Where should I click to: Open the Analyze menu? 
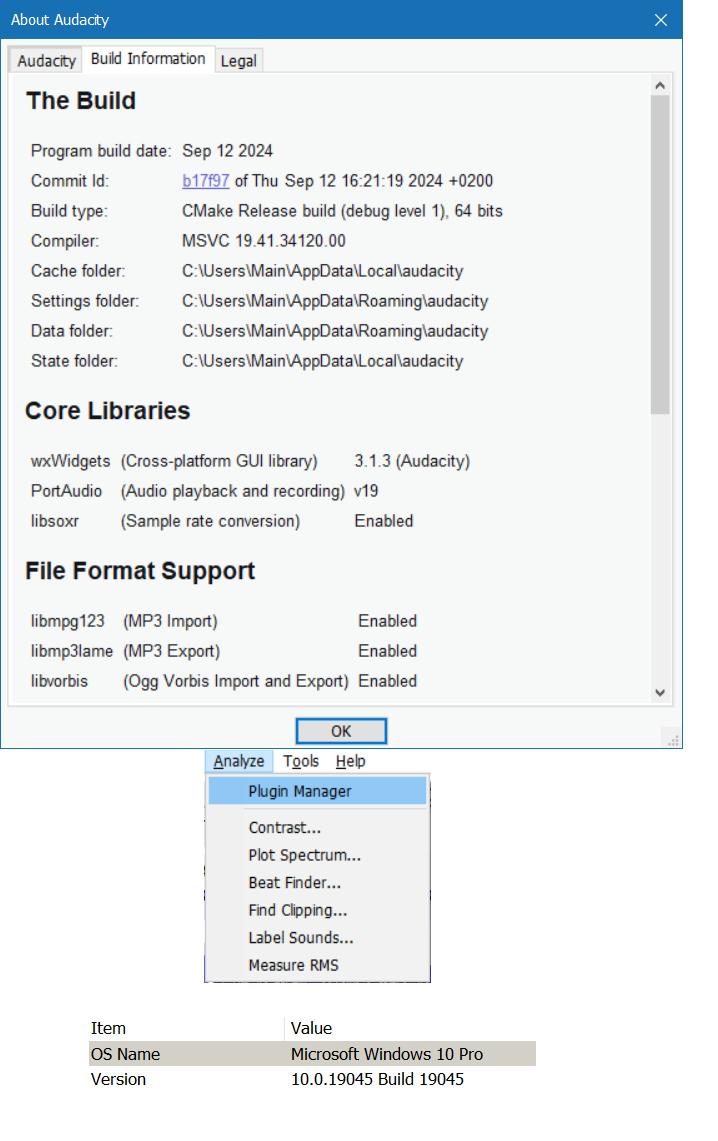pos(239,761)
